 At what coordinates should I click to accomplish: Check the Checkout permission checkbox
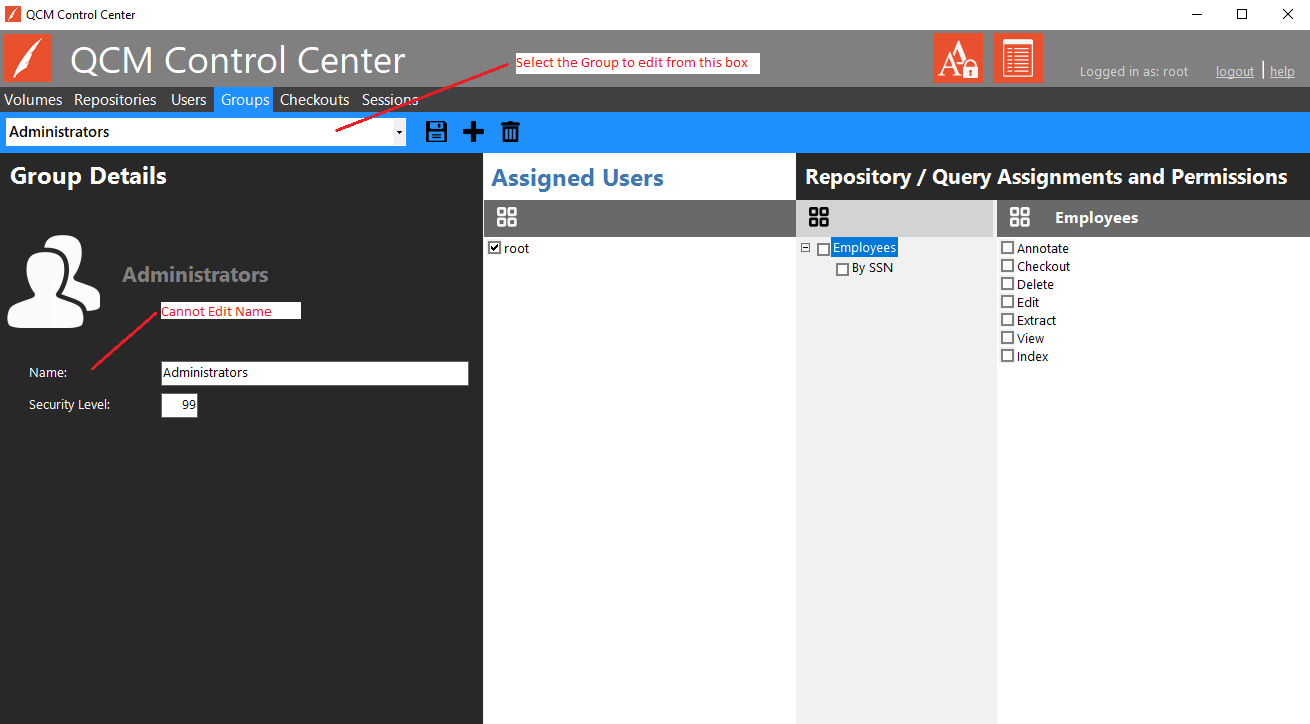pyautogui.click(x=1008, y=266)
